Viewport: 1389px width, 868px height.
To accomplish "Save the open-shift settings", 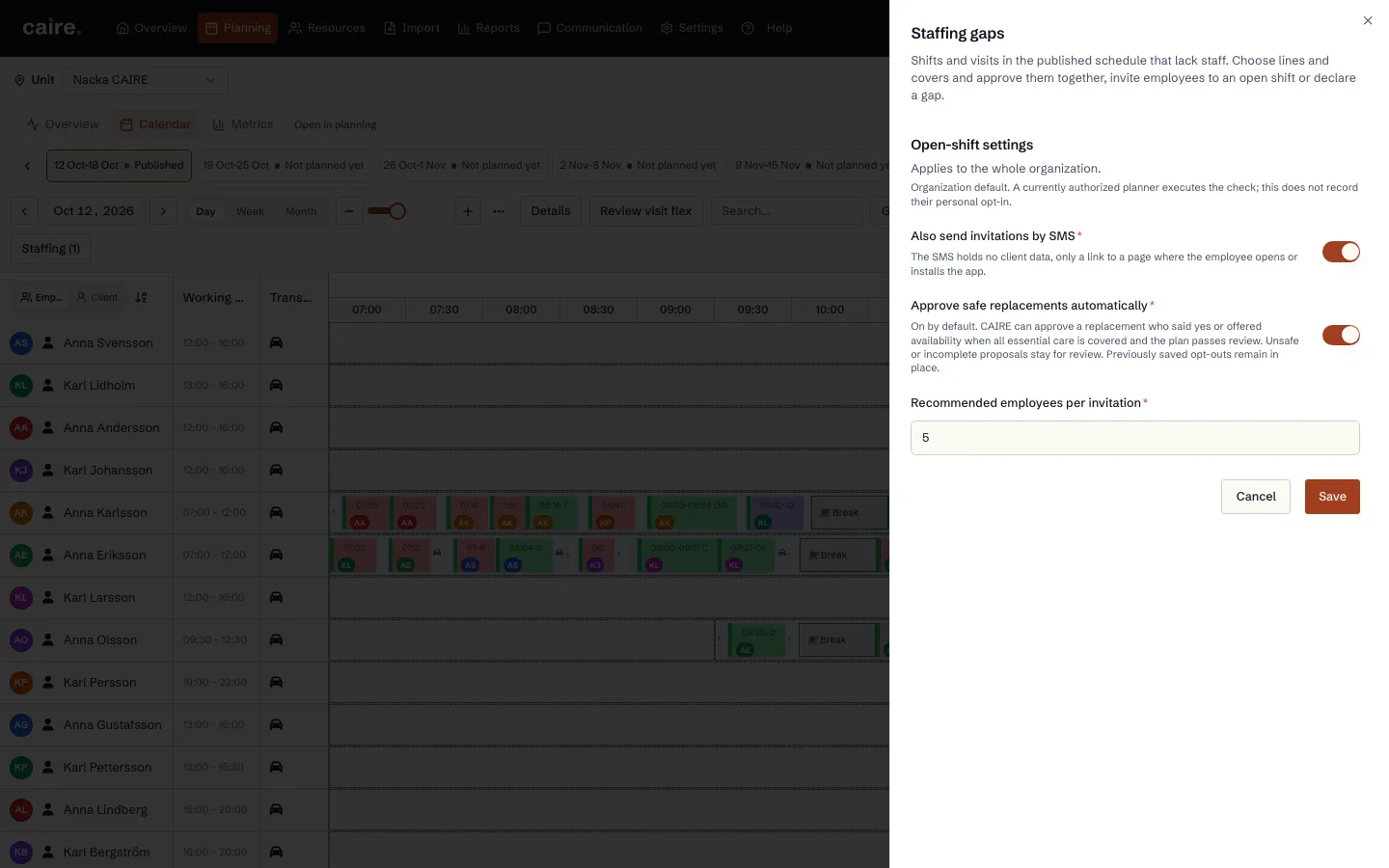I will pyautogui.click(x=1332, y=497).
